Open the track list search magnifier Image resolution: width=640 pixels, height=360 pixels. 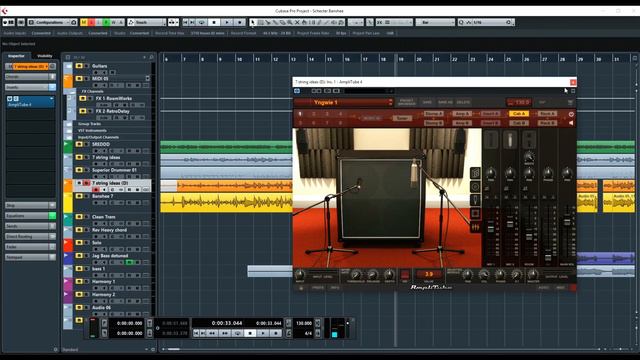tap(151, 58)
